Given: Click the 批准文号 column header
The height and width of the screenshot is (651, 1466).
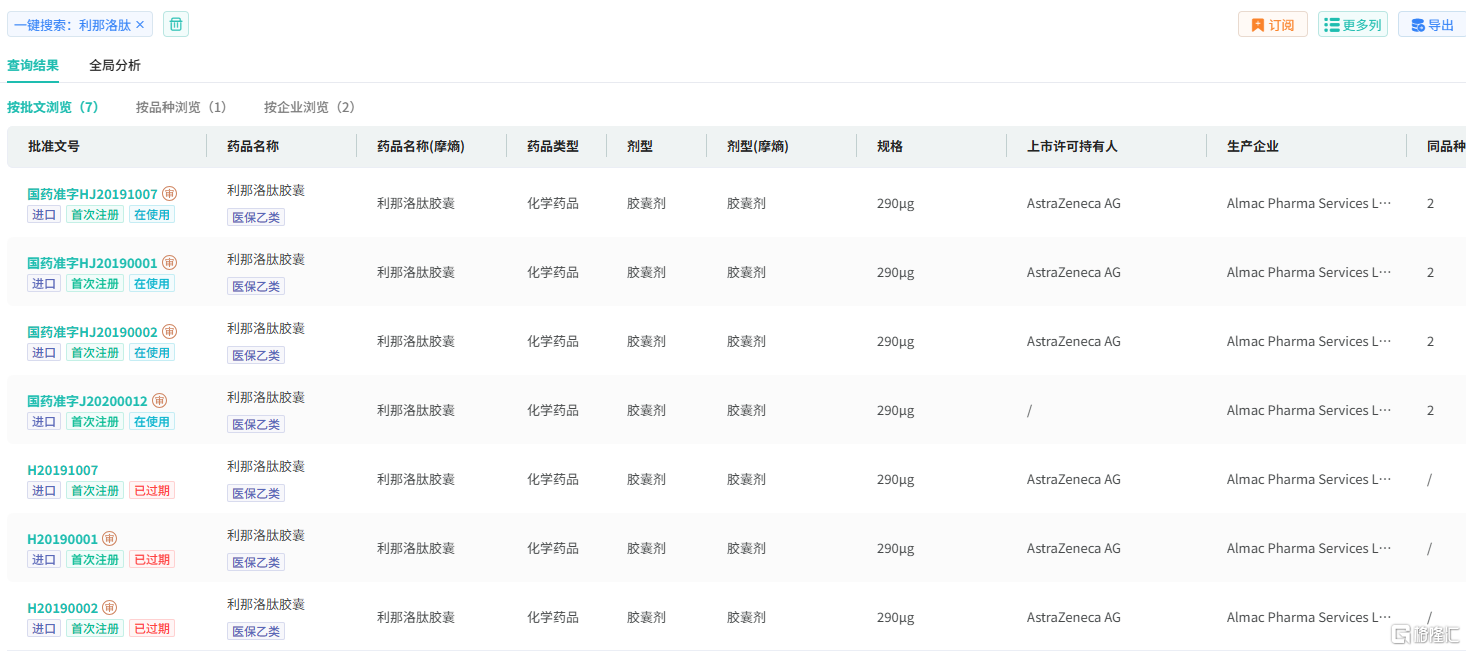Looking at the screenshot, I should tap(54, 146).
